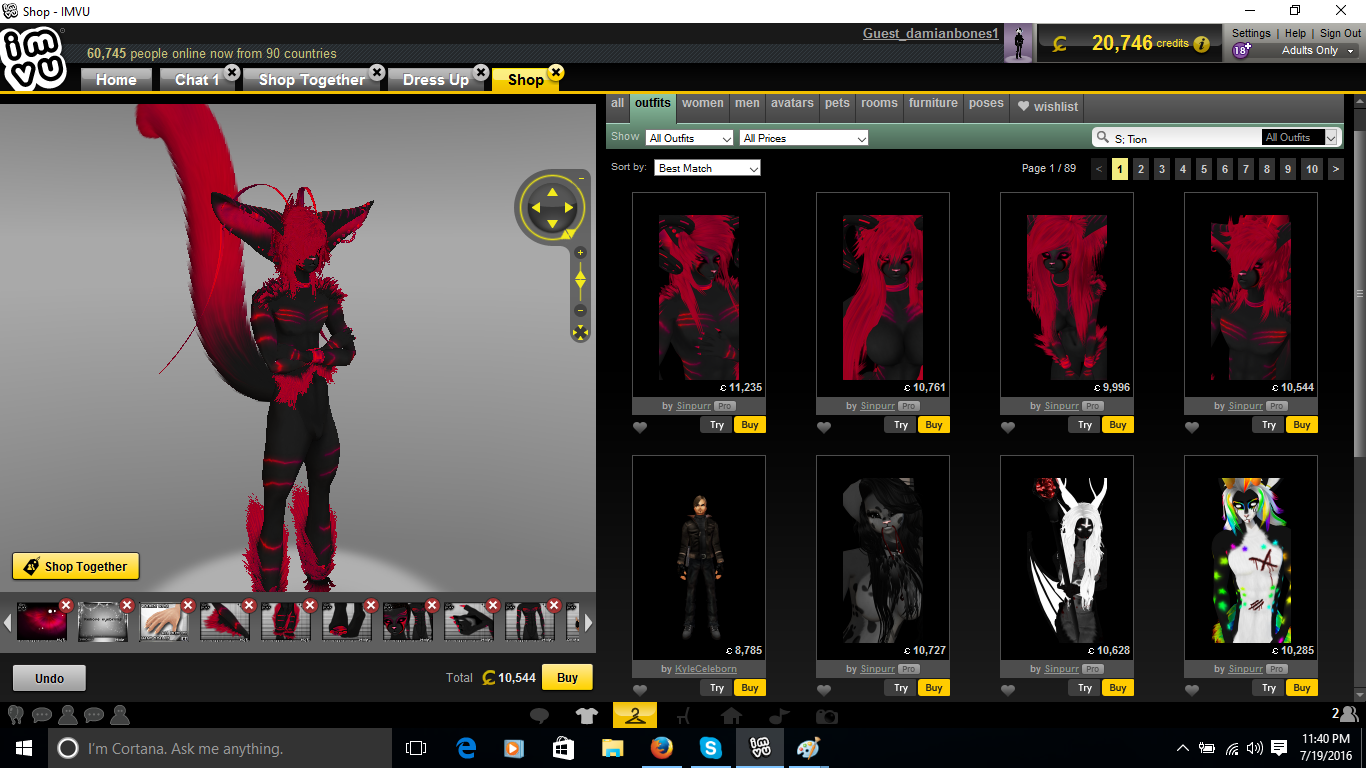Open Skype from the taskbar

pos(711,747)
